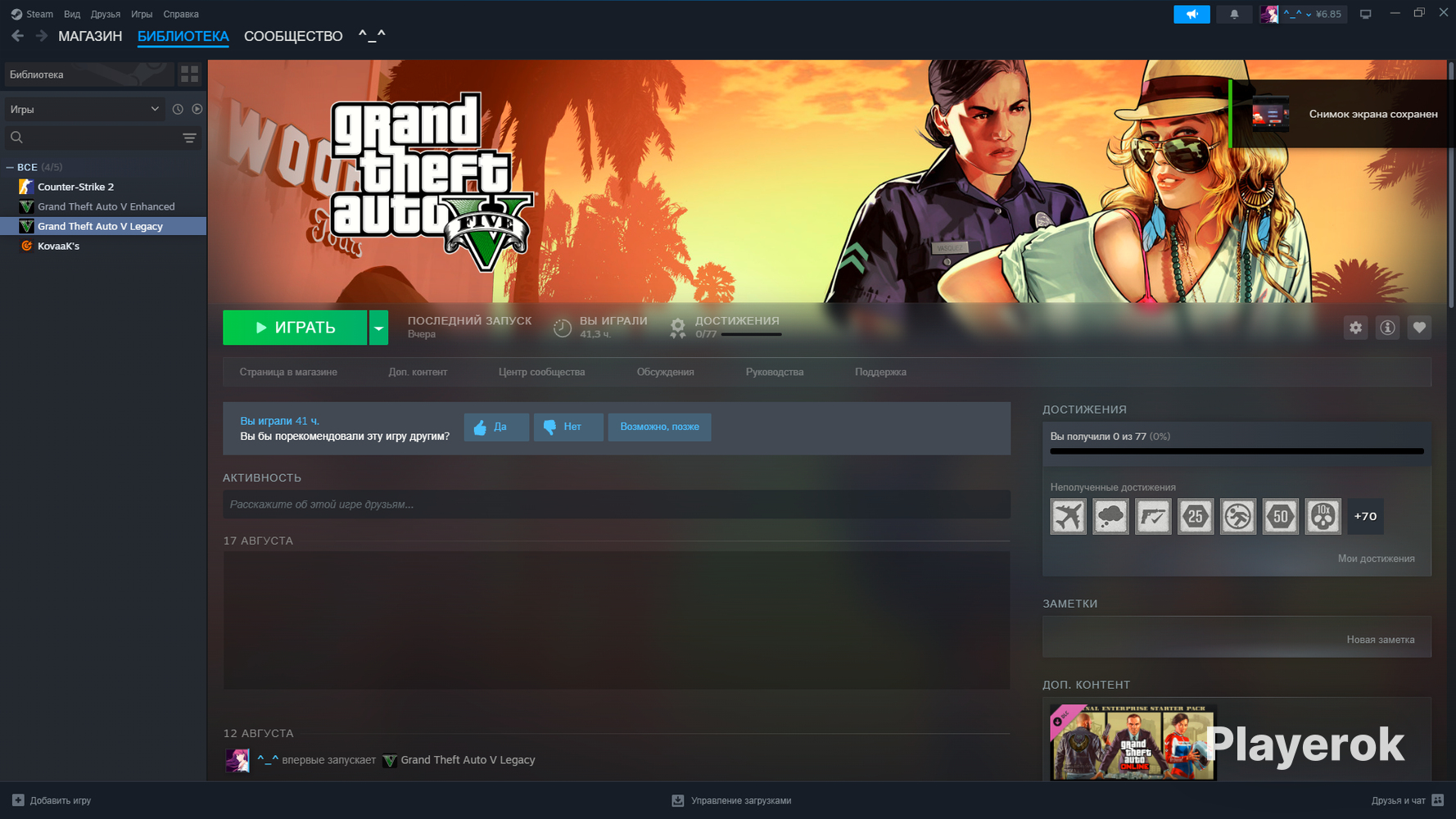Open Управление загрузками downloads manager
The image size is (1456, 819).
pyautogui.click(x=731, y=800)
